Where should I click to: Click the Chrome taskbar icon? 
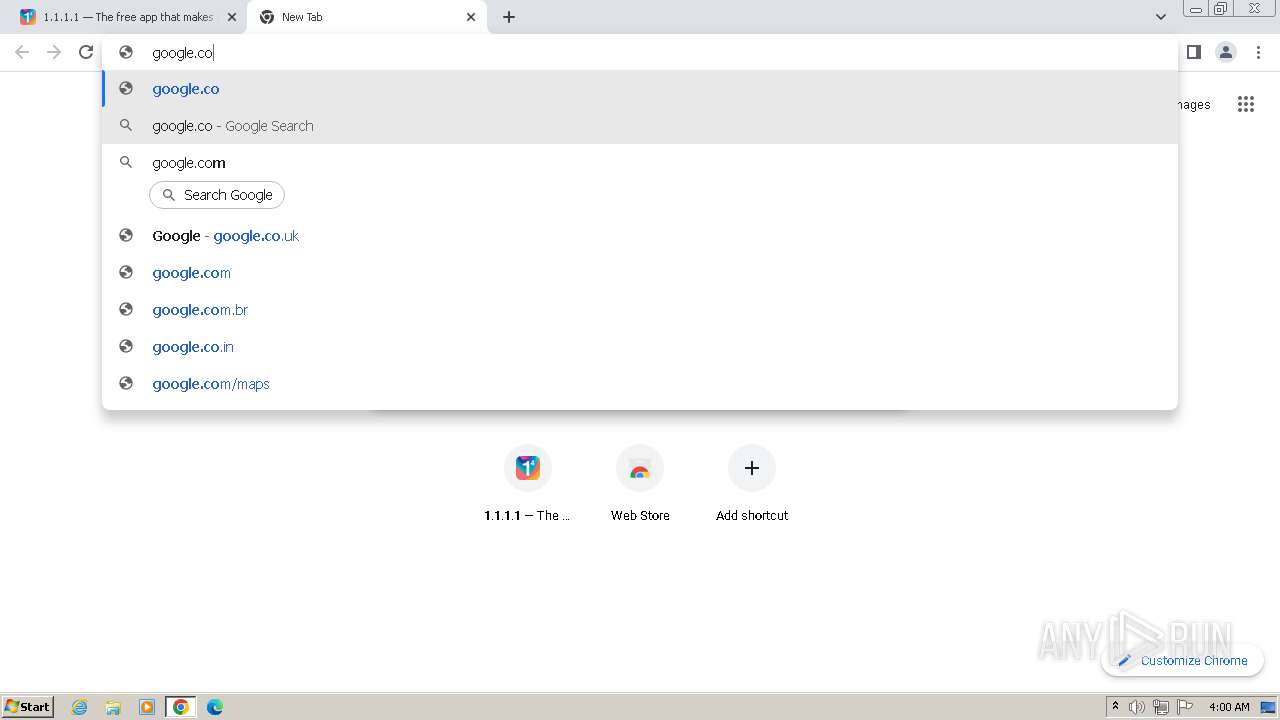(x=181, y=707)
